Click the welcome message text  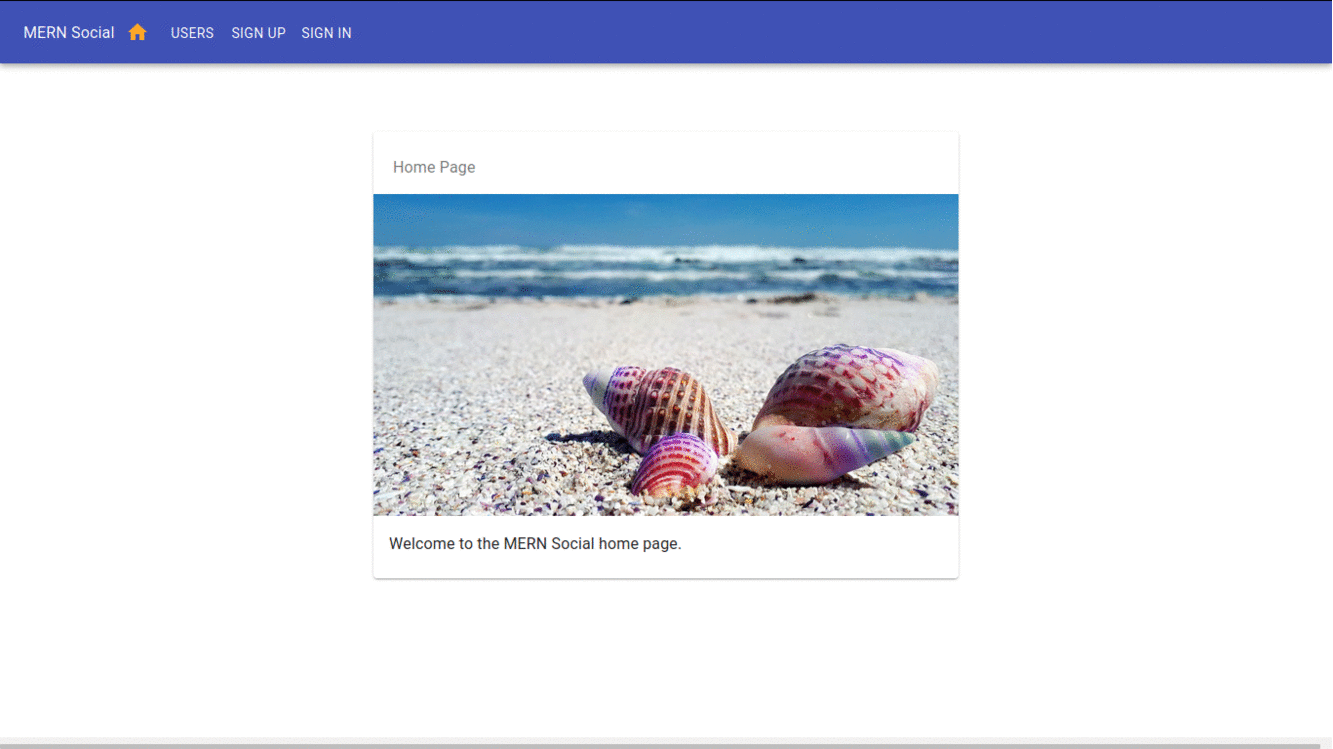(534, 544)
